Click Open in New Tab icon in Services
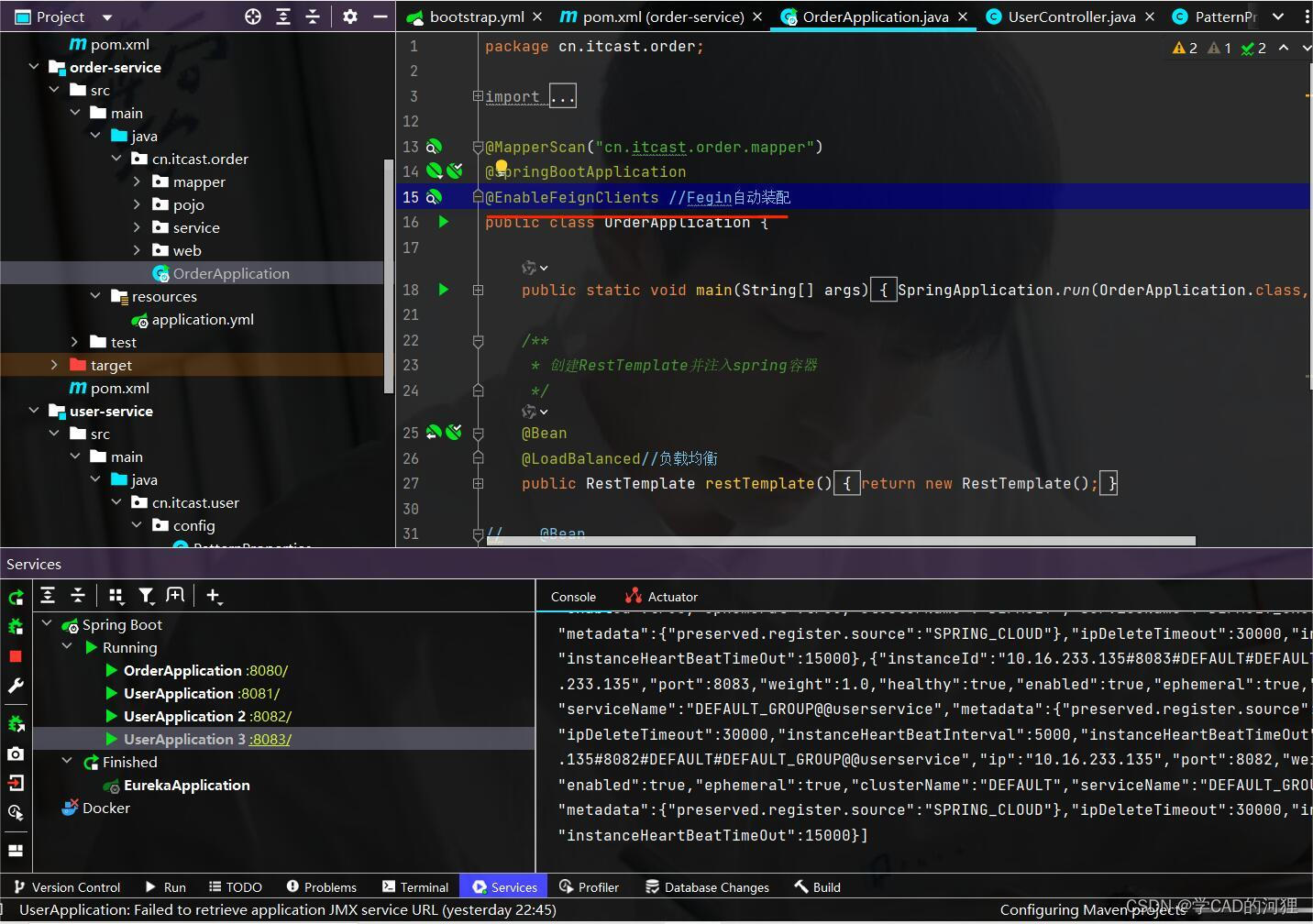 coord(175,596)
